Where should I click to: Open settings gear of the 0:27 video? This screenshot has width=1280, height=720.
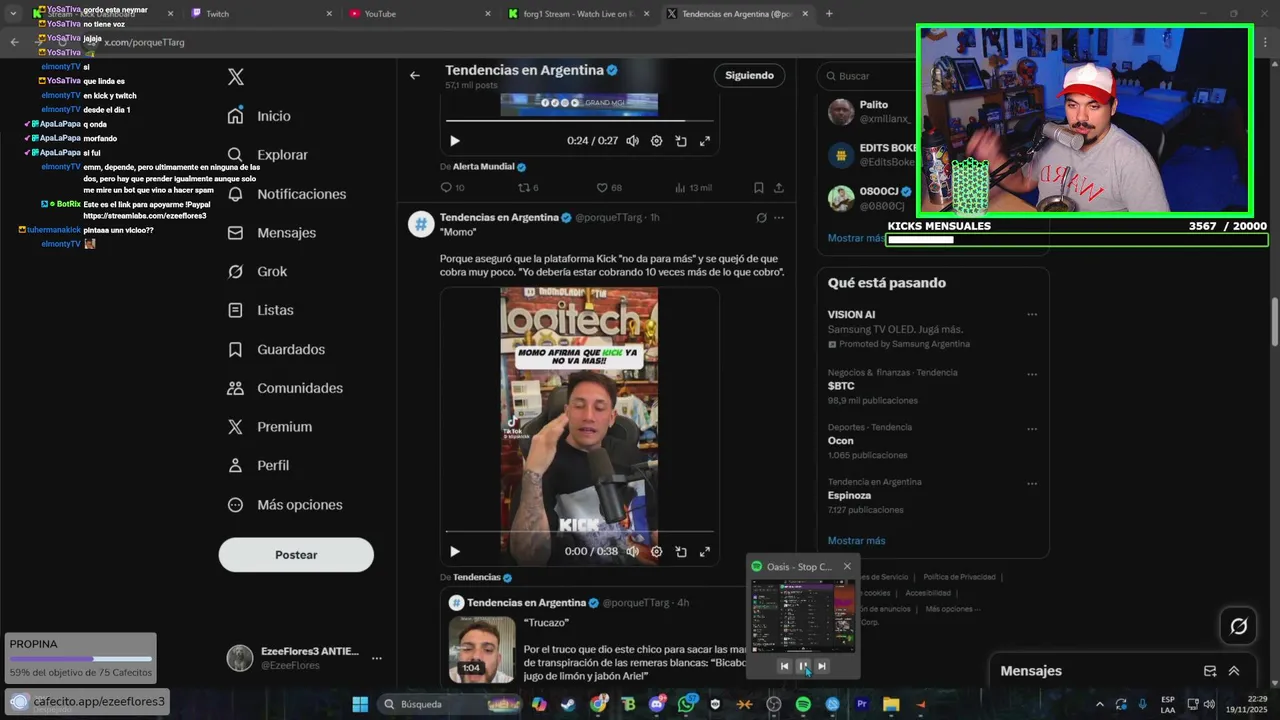(x=657, y=141)
